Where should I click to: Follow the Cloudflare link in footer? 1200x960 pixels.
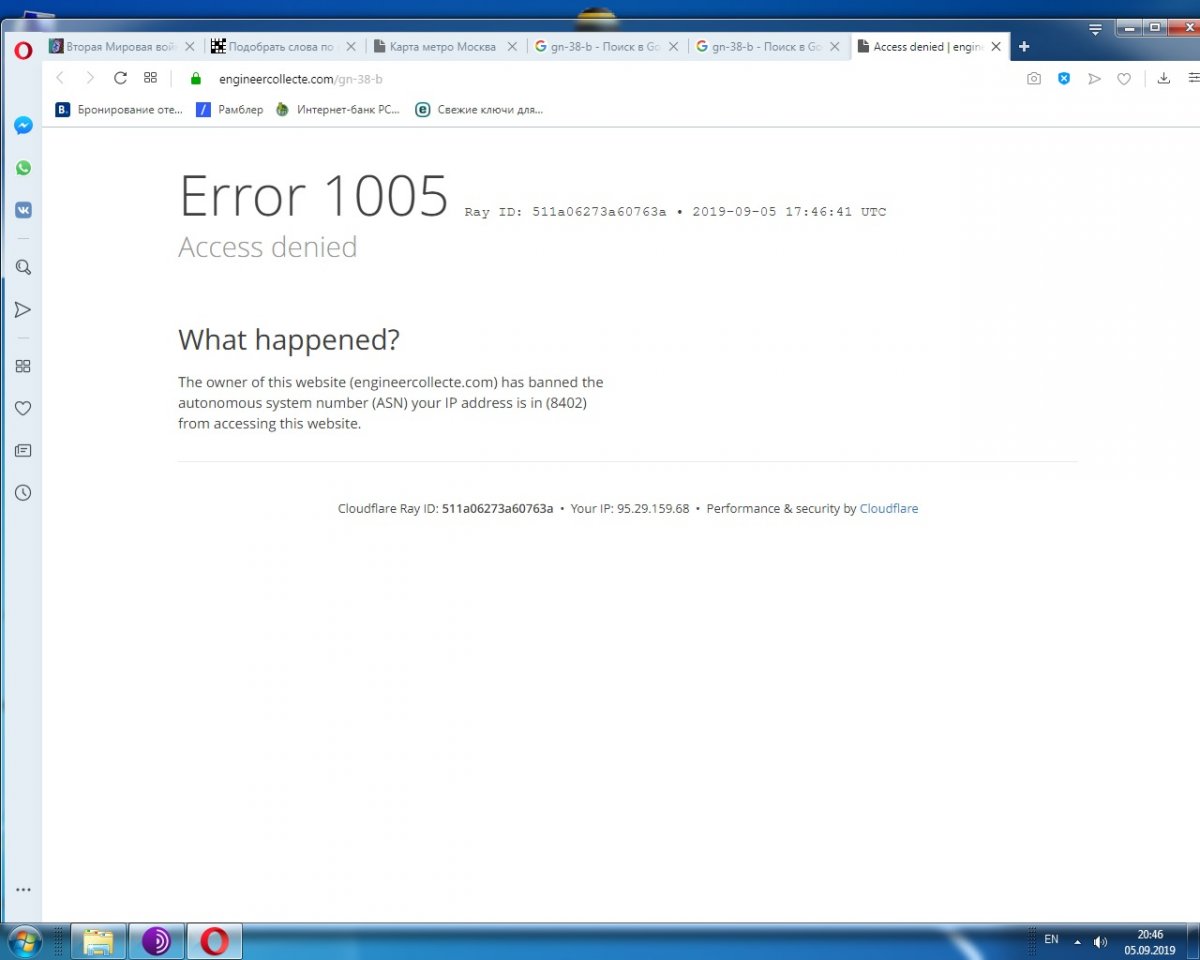point(889,508)
